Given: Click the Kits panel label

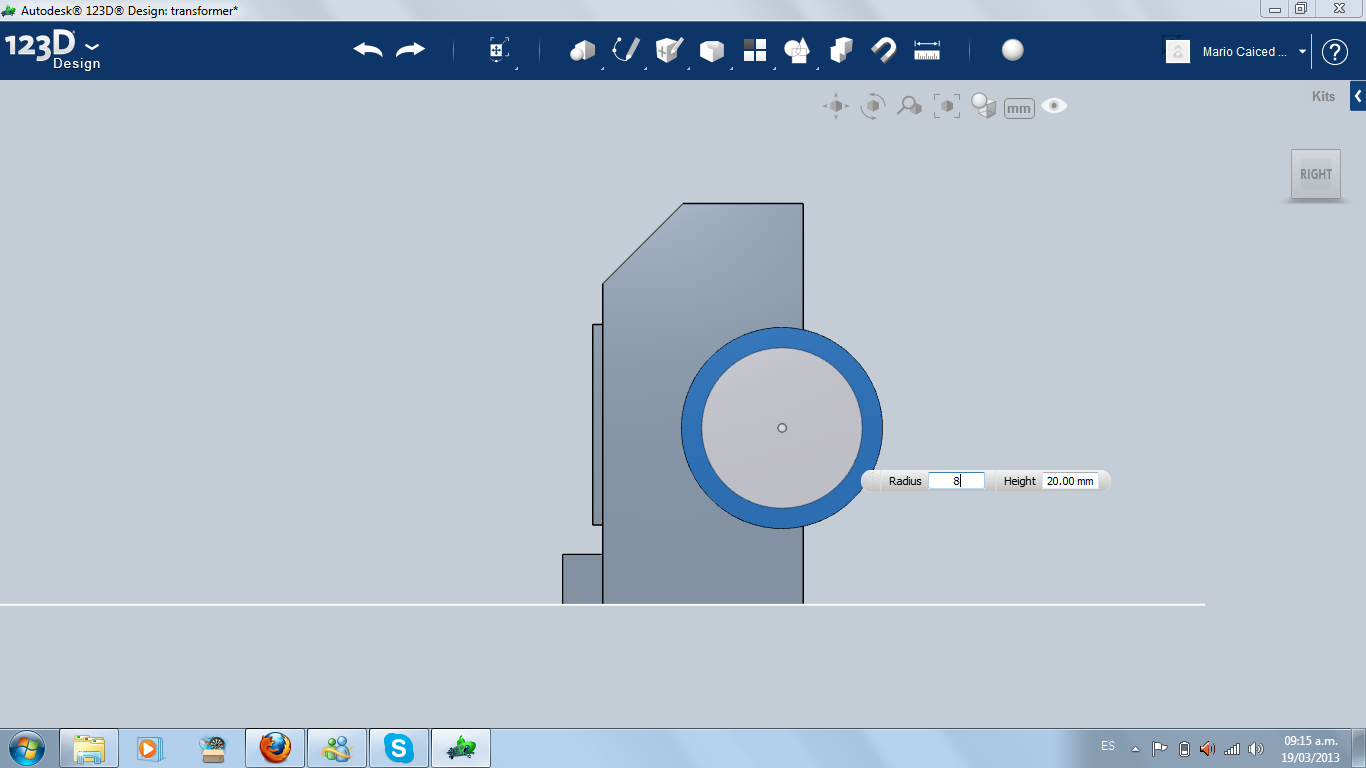Looking at the screenshot, I should [x=1323, y=97].
